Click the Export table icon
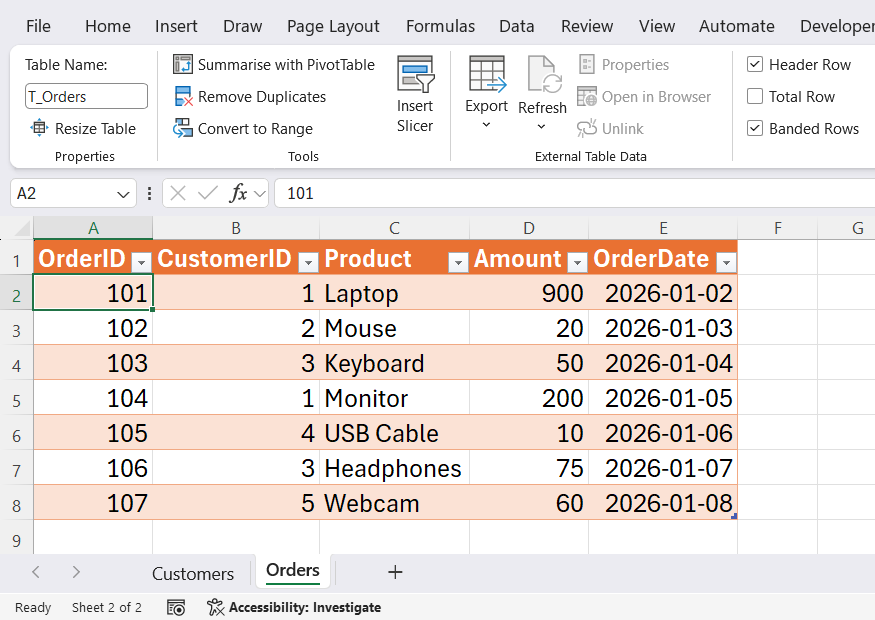Viewport: 875px width, 620px height. (487, 74)
